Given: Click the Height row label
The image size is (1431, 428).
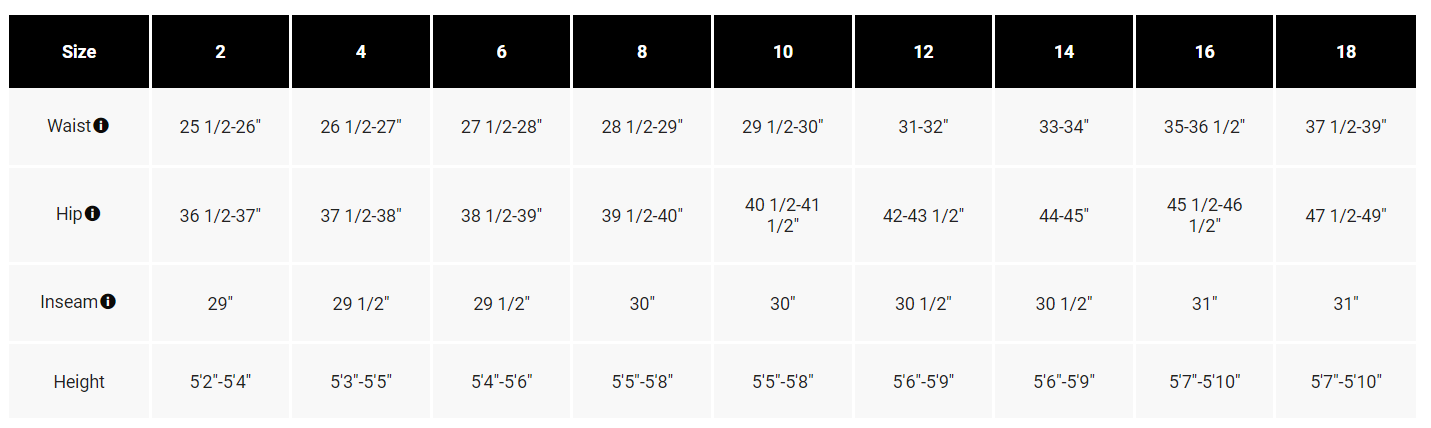Looking at the screenshot, I should click(x=79, y=381).
